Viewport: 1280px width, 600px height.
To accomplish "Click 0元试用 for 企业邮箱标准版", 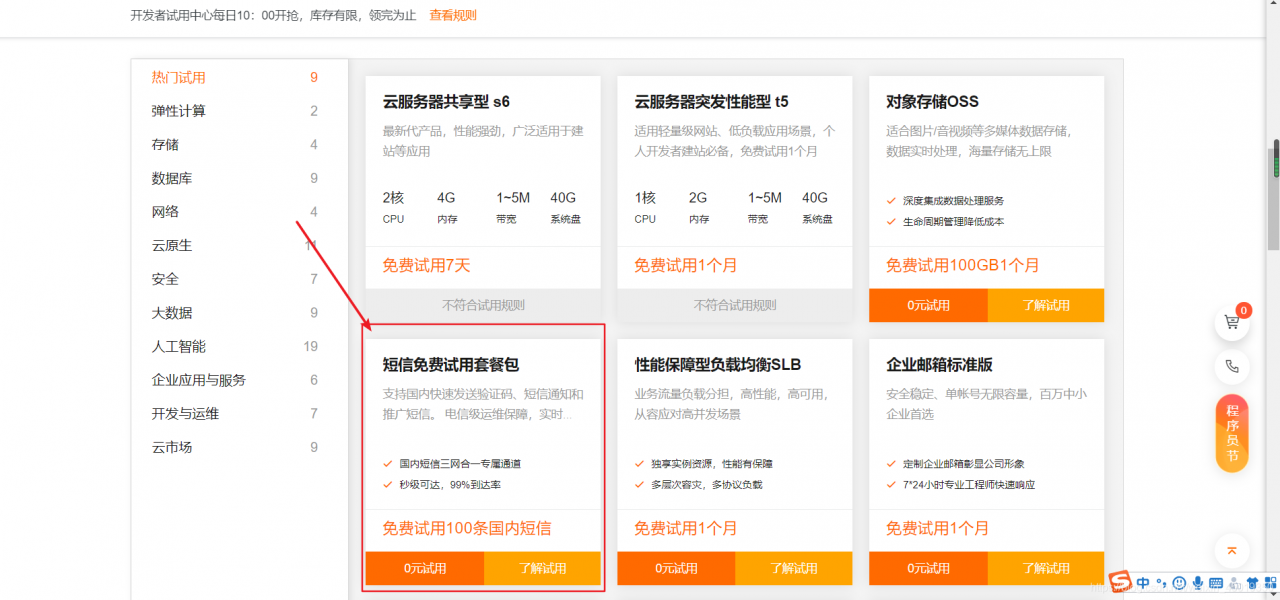I will [x=928, y=568].
